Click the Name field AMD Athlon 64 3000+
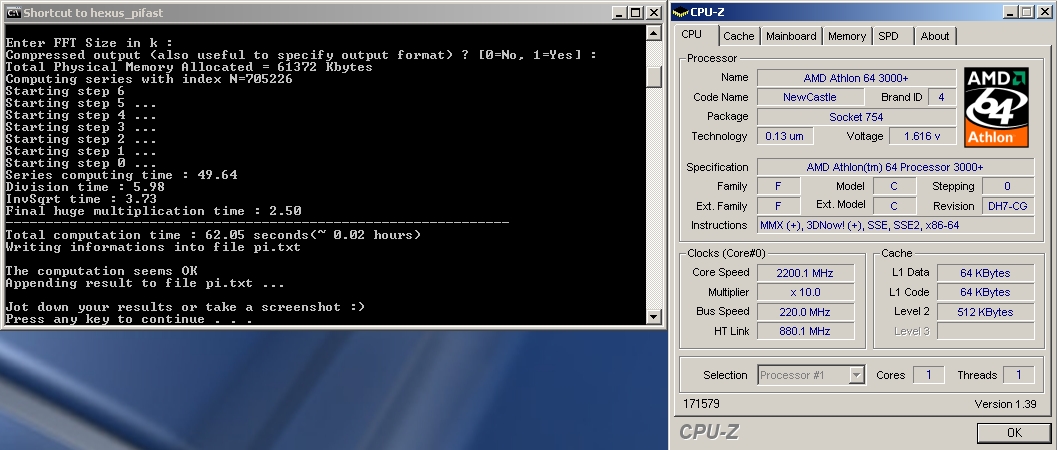 [856, 78]
